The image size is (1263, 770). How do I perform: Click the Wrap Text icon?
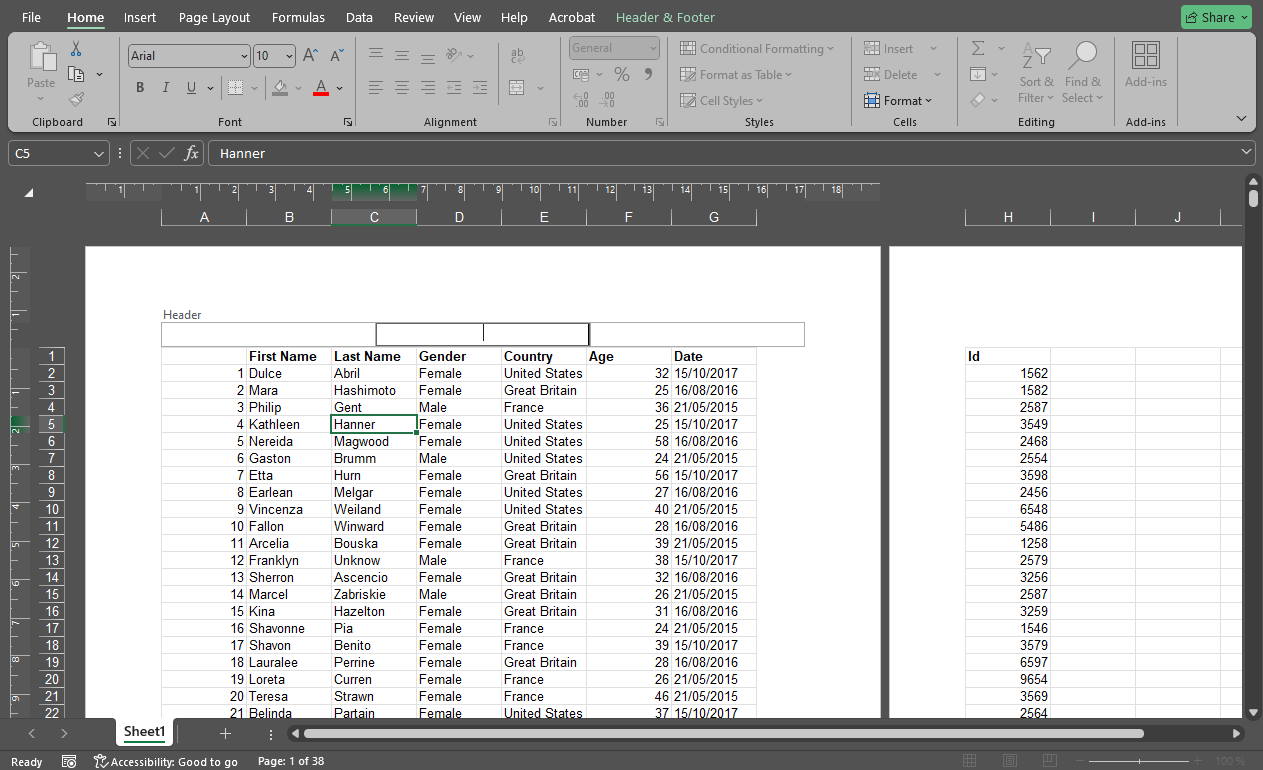tap(518, 56)
